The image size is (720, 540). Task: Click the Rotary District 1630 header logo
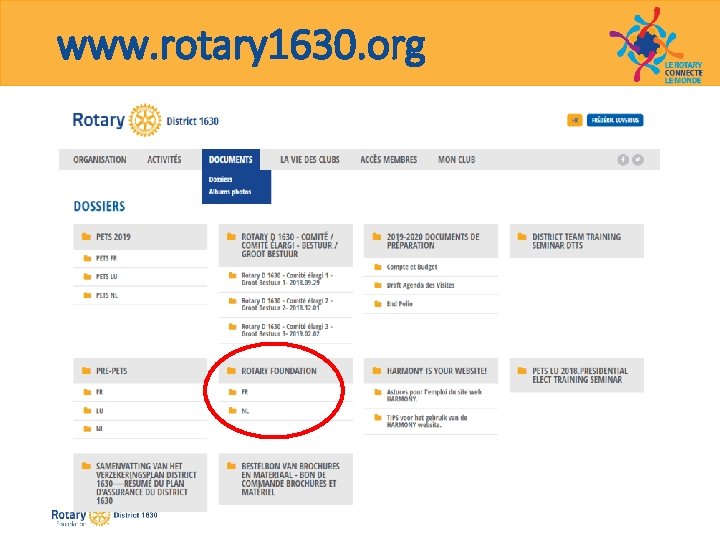coord(145,120)
